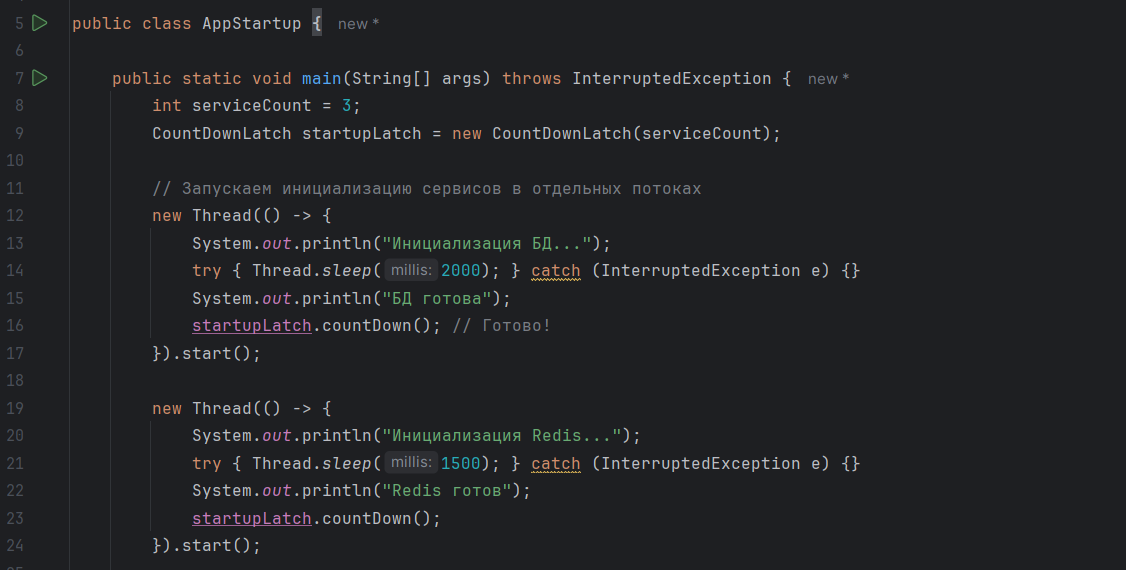Click InterruptedException in the throws clause
This screenshot has height=570, width=1126.
[671, 78]
